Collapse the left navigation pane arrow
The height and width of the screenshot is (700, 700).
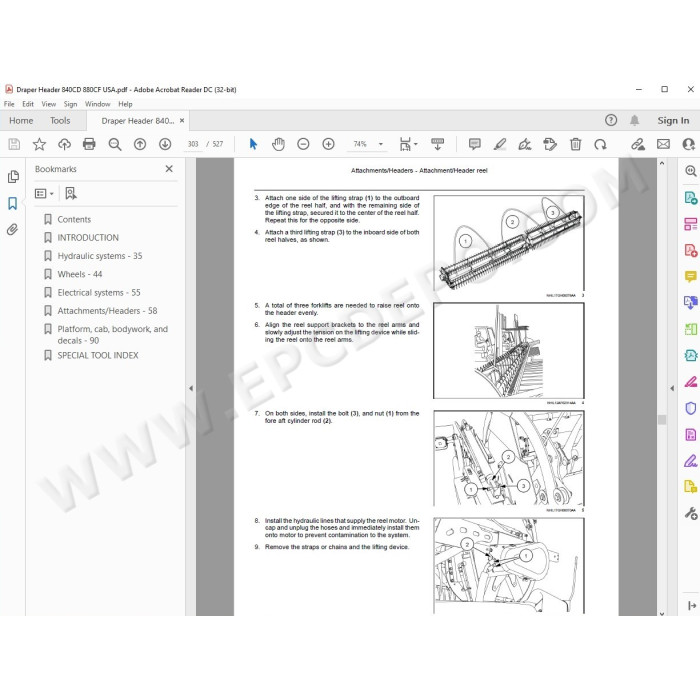pyautogui.click(x=191, y=388)
